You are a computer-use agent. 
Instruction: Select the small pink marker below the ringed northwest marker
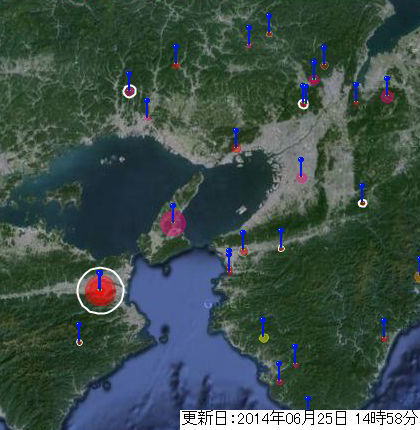point(147,118)
